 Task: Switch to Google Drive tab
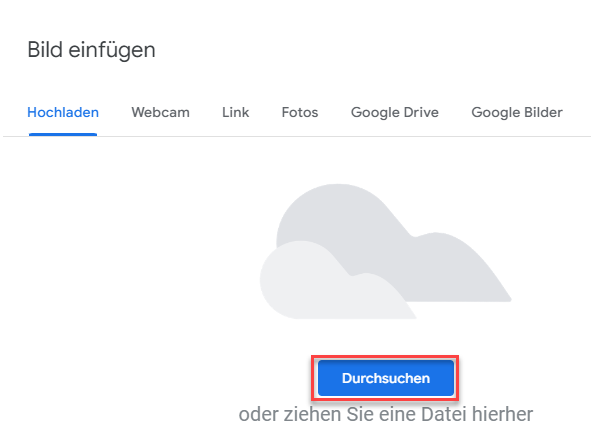tap(395, 112)
